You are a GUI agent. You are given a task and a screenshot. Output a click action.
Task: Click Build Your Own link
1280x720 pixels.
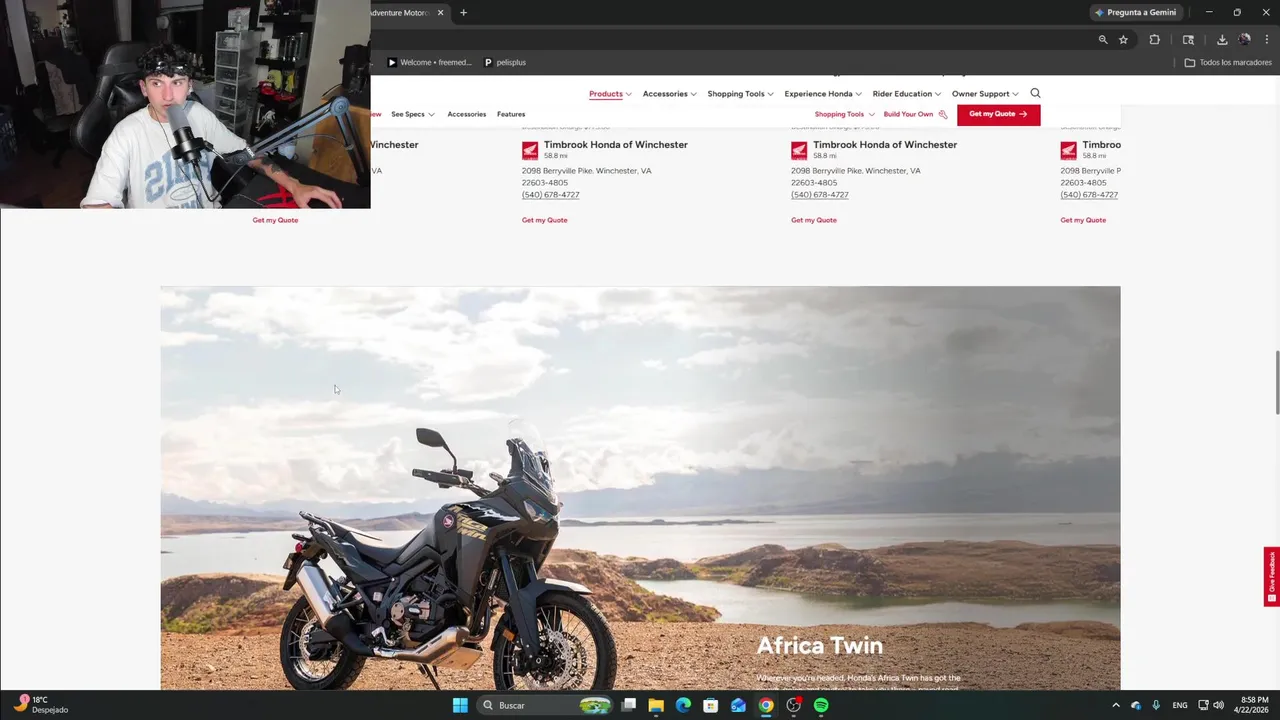(915, 114)
